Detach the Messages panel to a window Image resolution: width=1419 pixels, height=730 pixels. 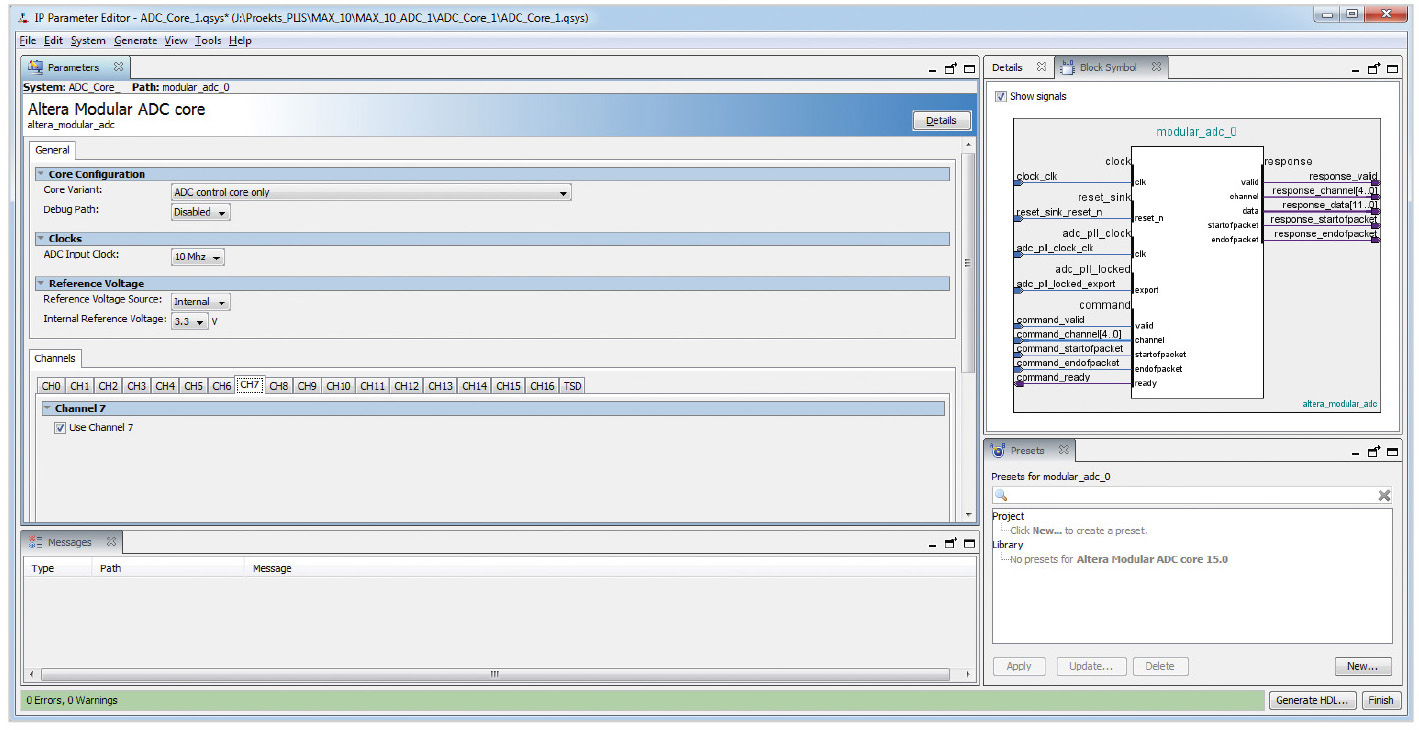(x=950, y=543)
